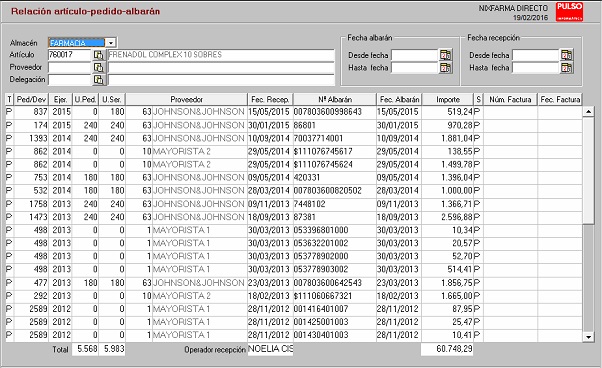Select albarán number 001425001003

tap(321, 322)
